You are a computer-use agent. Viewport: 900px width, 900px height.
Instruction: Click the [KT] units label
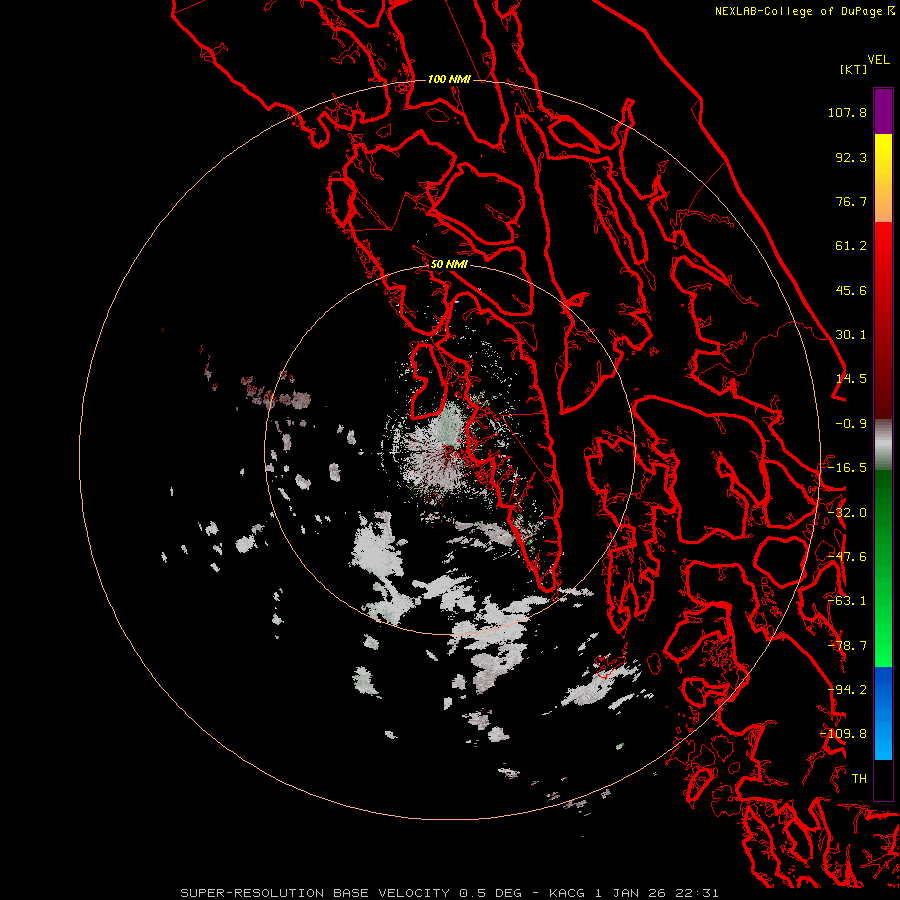tap(854, 69)
